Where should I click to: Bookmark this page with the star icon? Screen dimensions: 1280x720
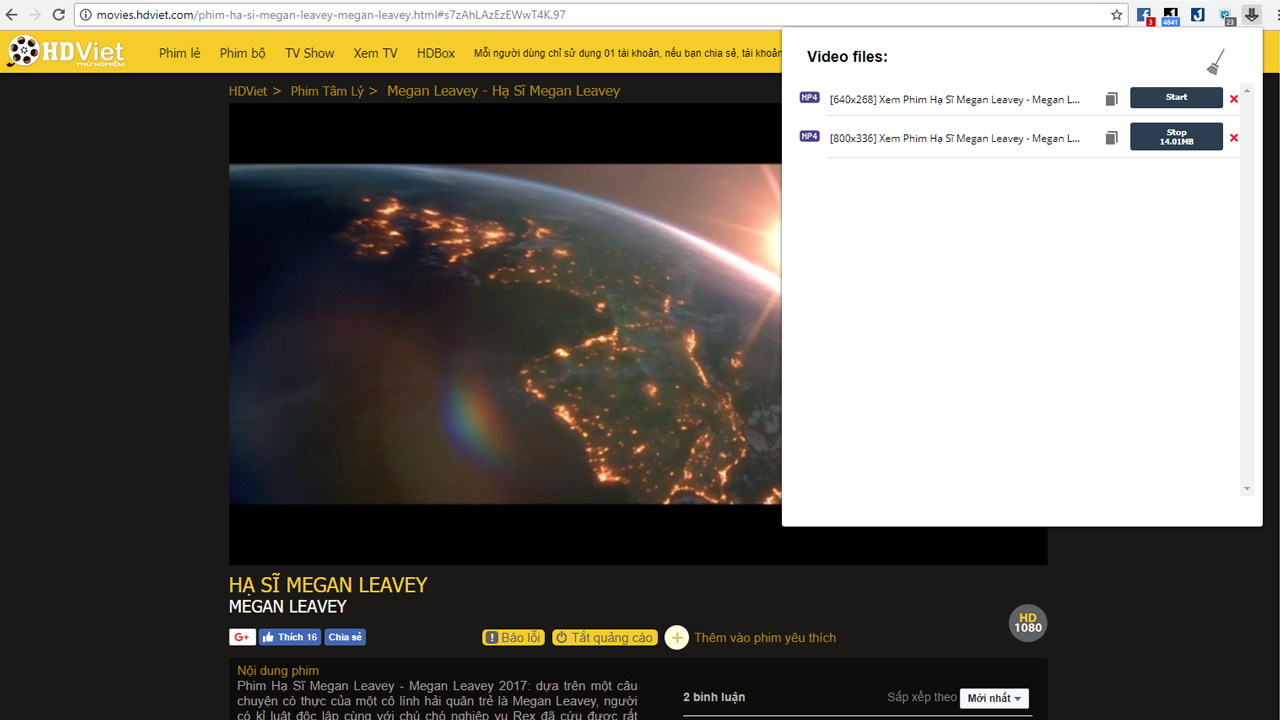coord(1117,15)
